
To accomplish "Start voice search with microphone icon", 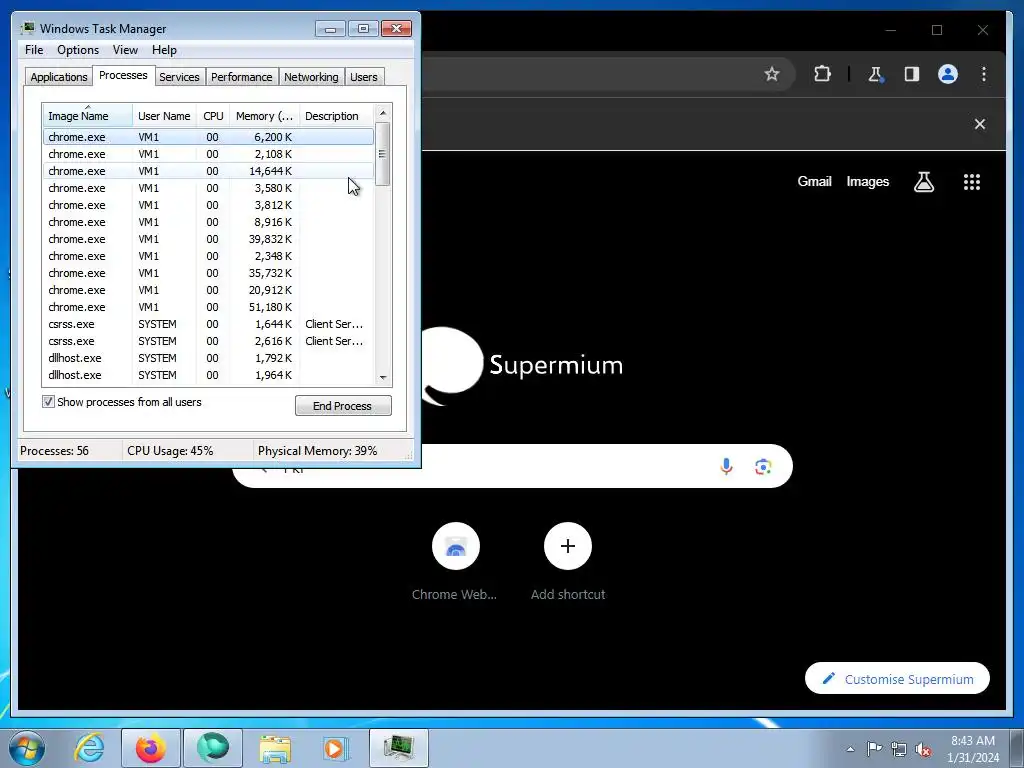I will pyautogui.click(x=726, y=466).
